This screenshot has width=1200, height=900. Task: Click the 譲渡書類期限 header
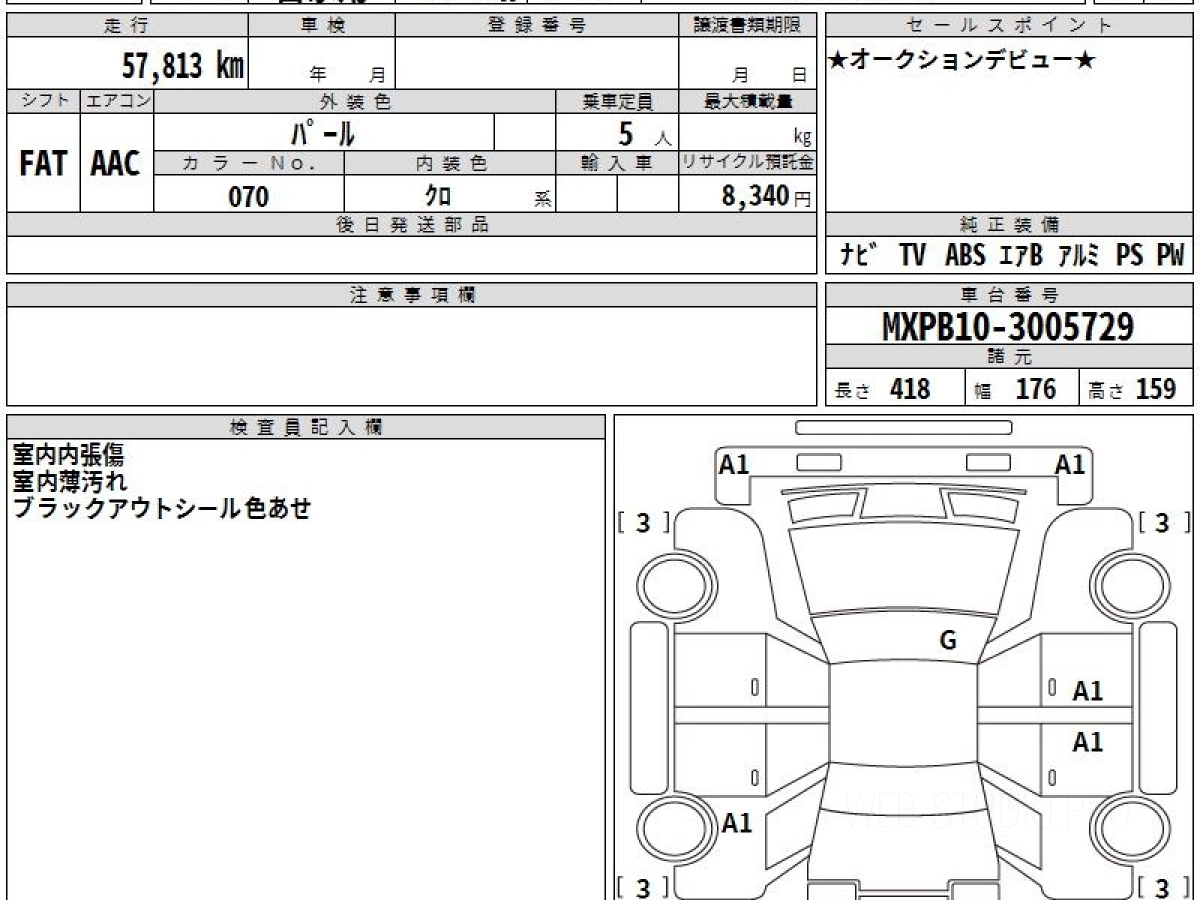point(747,26)
